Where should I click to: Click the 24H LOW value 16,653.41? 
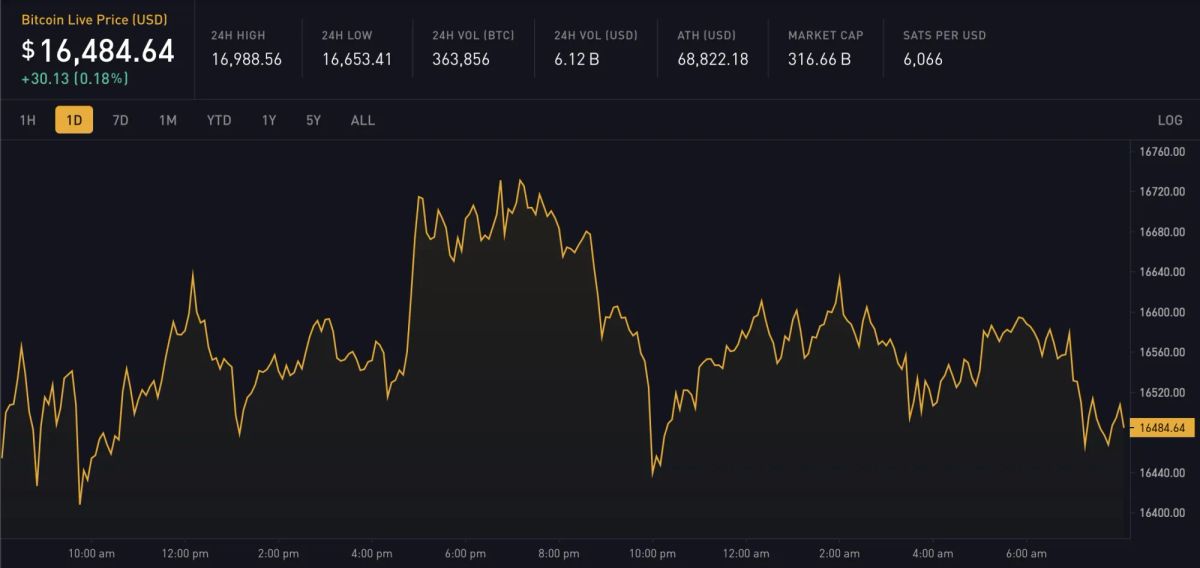click(x=357, y=59)
